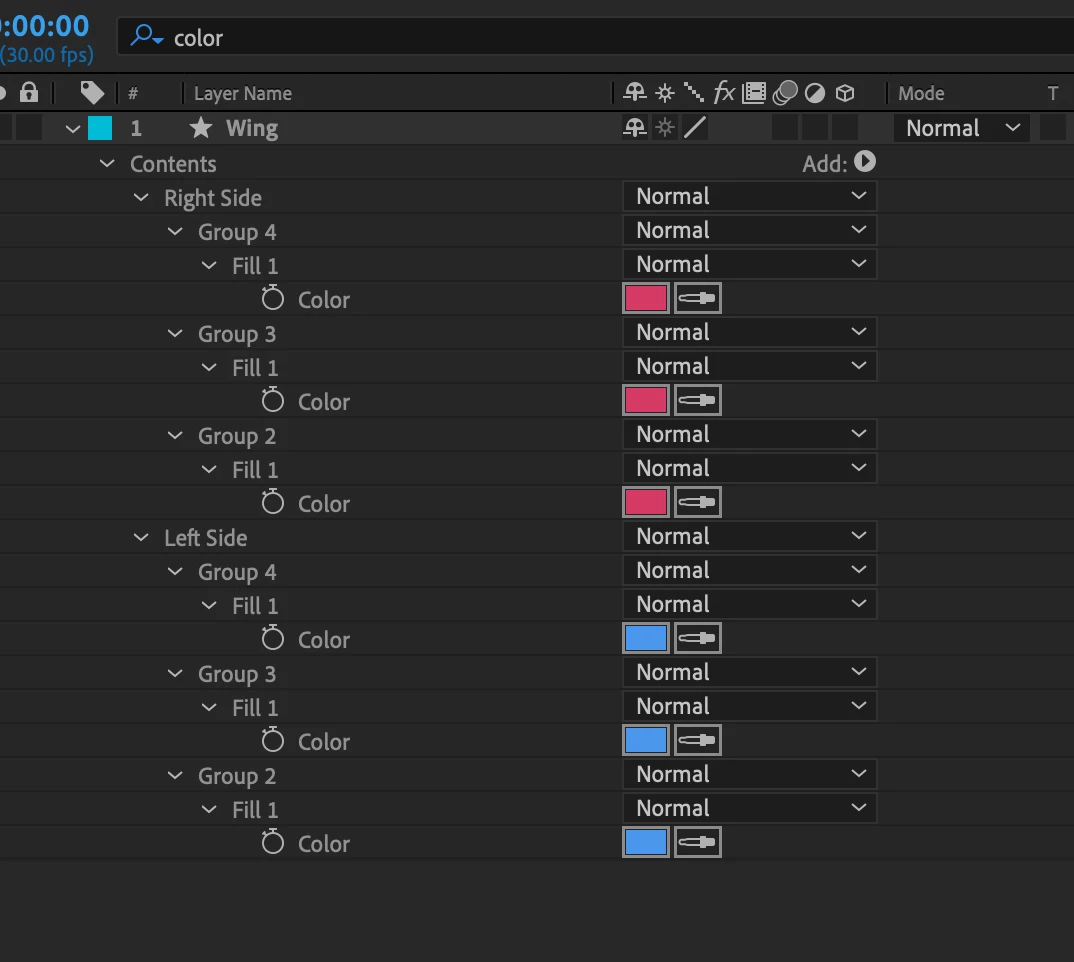Image resolution: width=1074 pixels, height=962 pixels.
Task: Click stopwatch for Left Side Group 2 Color
Action: click(x=273, y=842)
